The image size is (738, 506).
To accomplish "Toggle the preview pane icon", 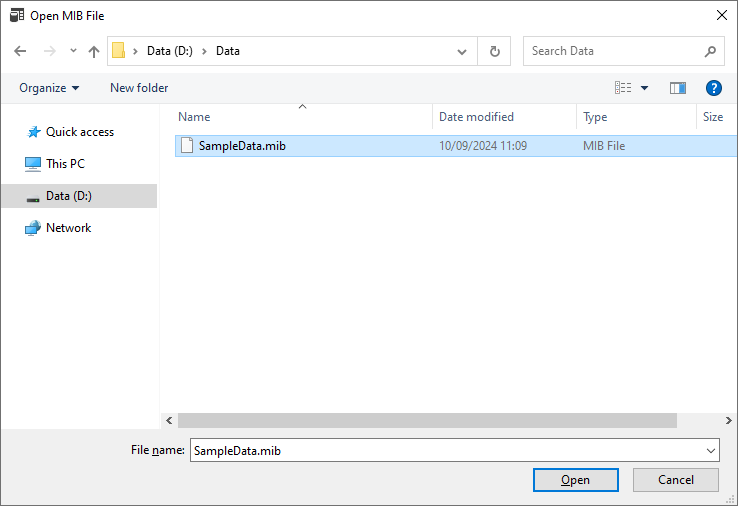I will [678, 88].
